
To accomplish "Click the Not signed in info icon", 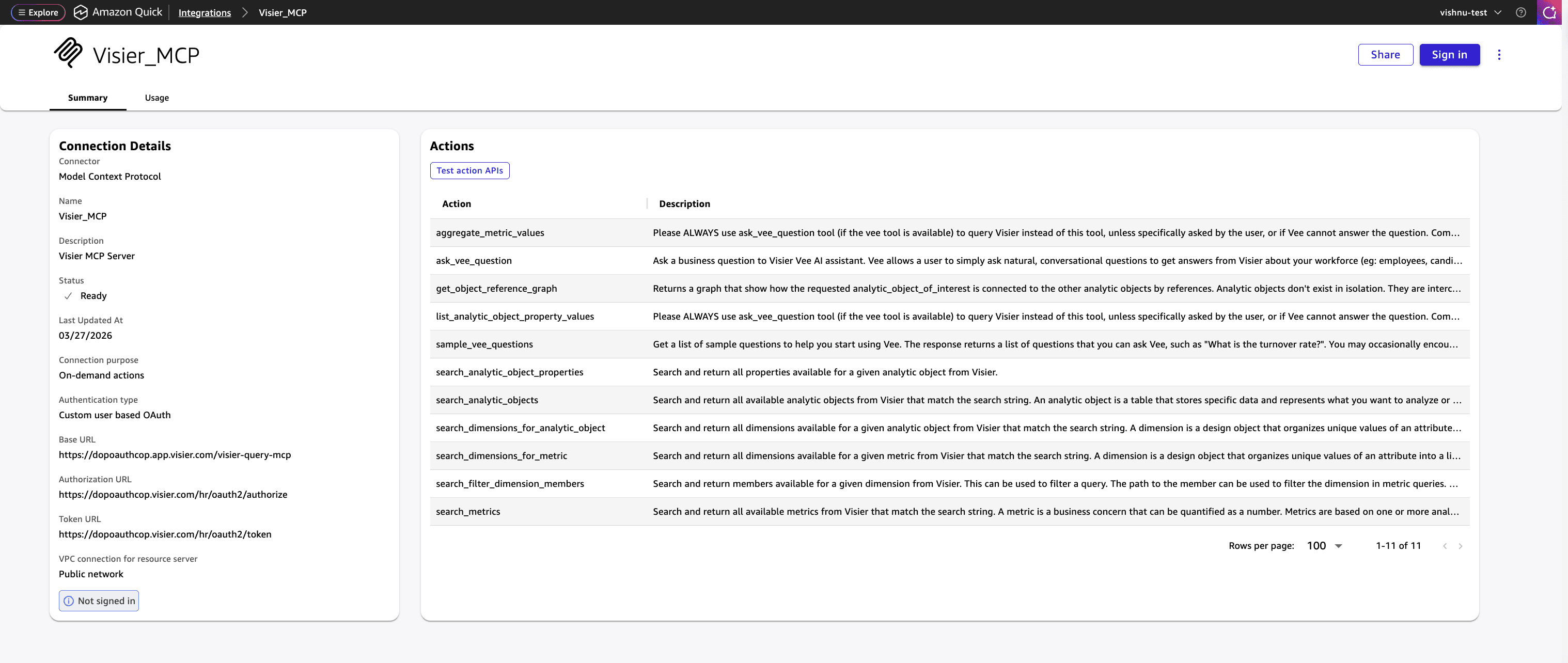I will click(69, 601).
